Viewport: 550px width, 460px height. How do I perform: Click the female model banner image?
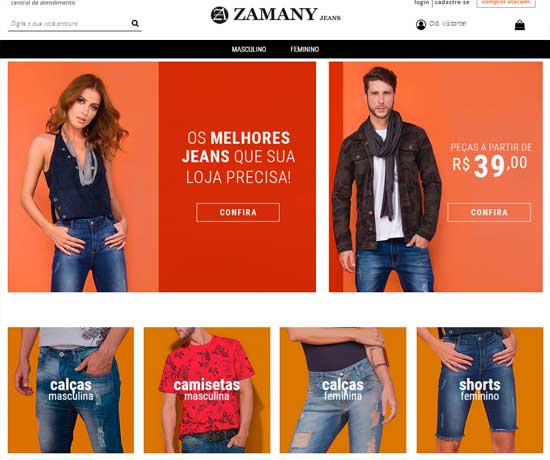click(x=83, y=177)
